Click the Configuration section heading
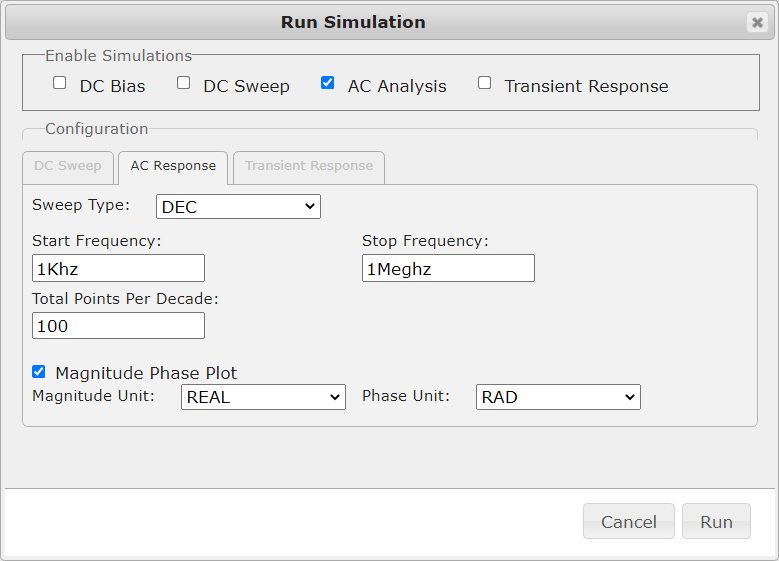 click(96, 129)
